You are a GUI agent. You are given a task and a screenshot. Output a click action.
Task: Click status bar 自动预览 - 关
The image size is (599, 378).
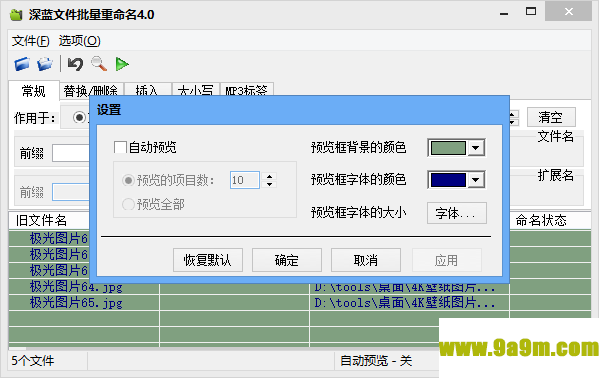[x=376, y=360]
